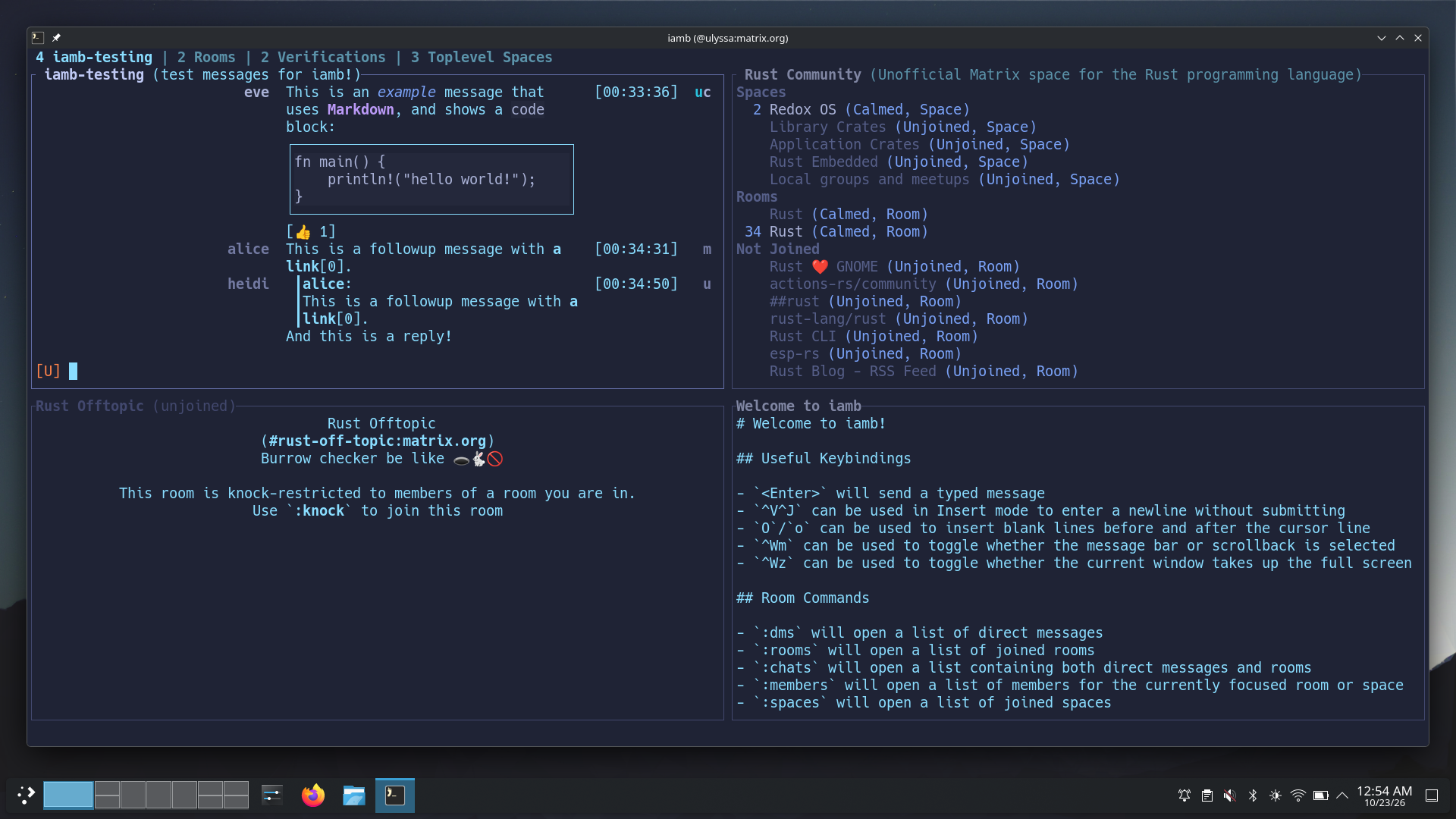Open the battery tray icon
The width and height of the screenshot is (1456, 819).
[1321, 795]
